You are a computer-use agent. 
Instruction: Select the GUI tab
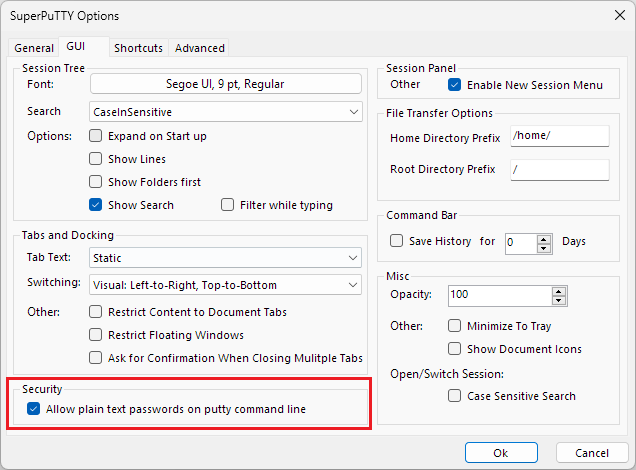coord(84,46)
